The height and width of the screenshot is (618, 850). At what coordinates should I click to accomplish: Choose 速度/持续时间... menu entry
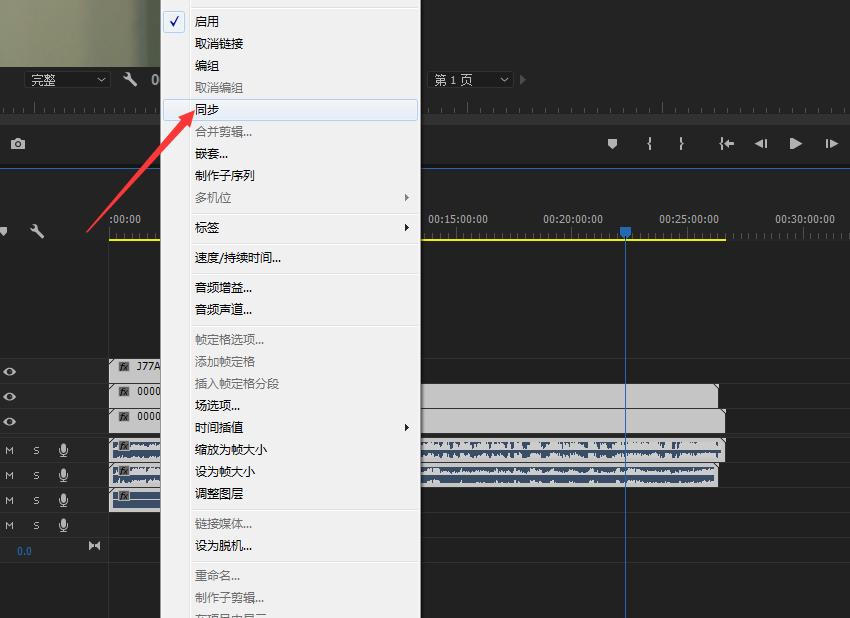(x=238, y=258)
